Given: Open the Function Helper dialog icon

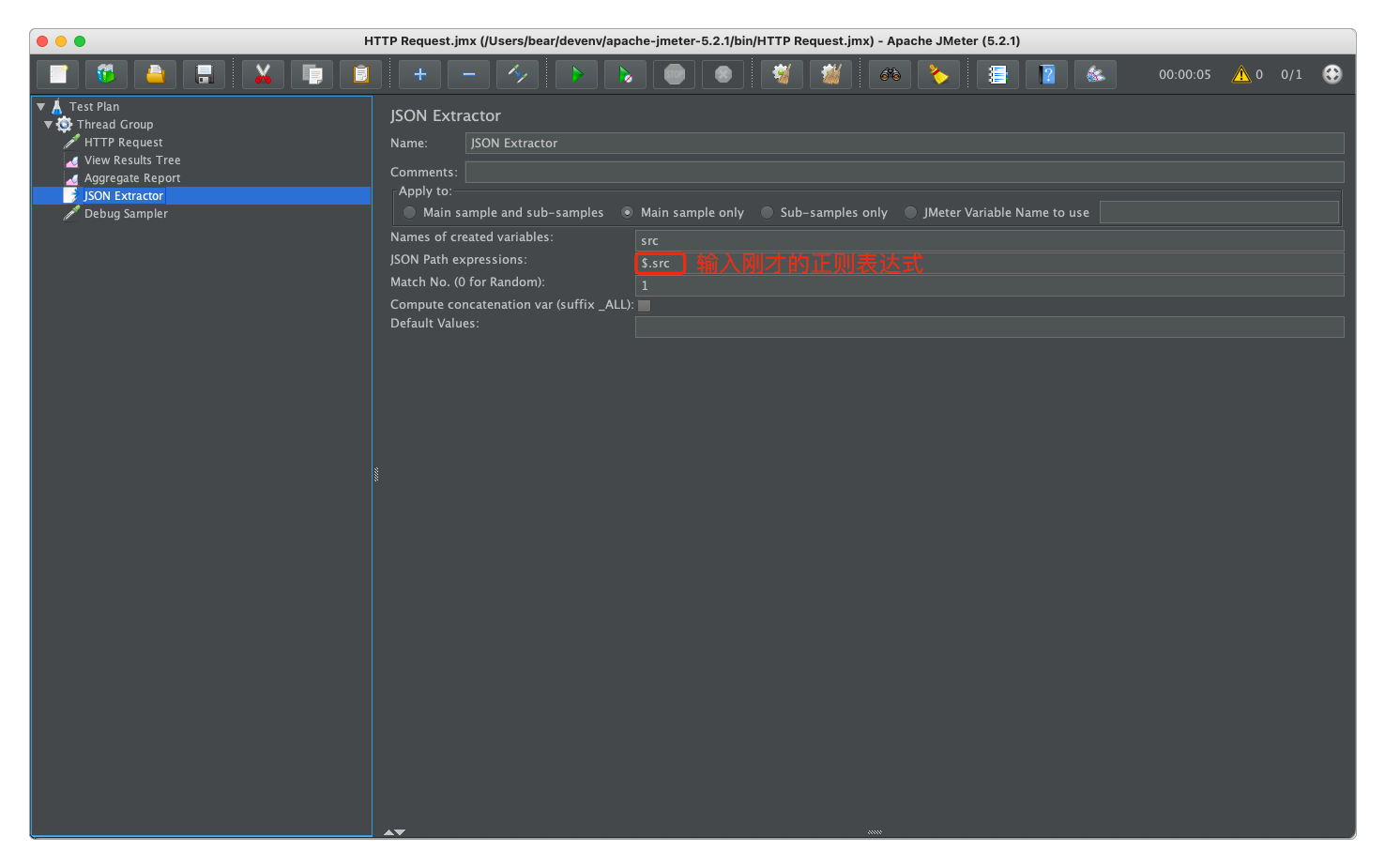Looking at the screenshot, I should [x=998, y=74].
